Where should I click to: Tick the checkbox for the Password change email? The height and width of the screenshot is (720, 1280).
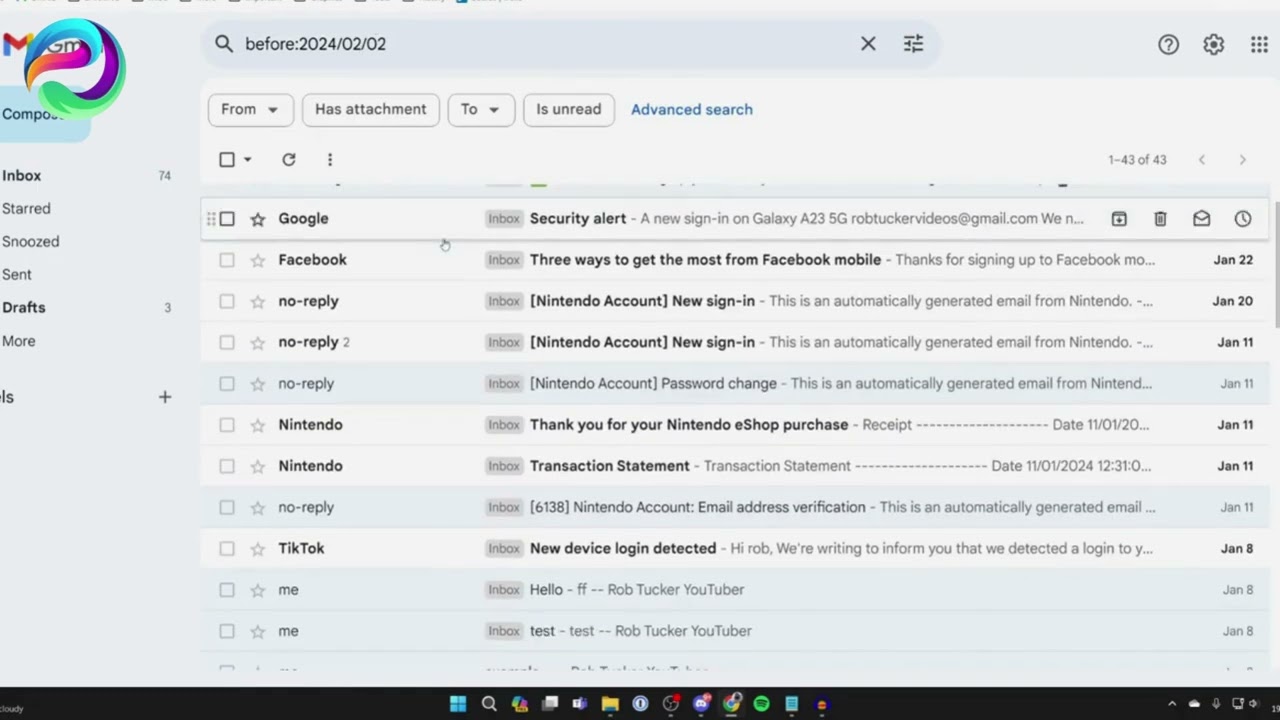click(x=227, y=383)
